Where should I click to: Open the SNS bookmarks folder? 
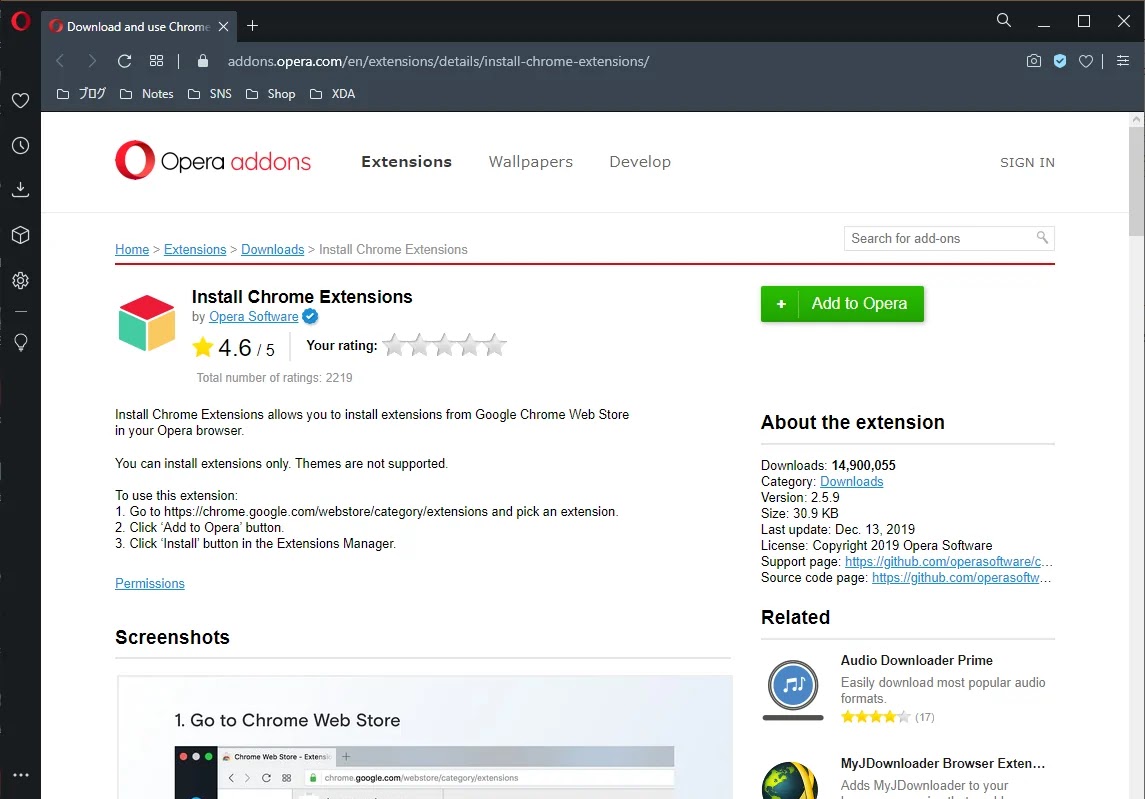click(210, 93)
